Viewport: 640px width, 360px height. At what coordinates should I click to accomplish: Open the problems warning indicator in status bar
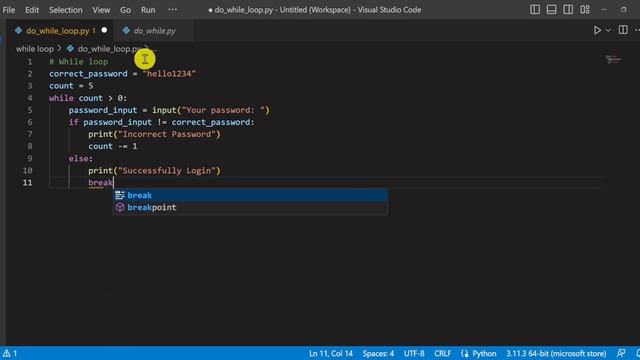tap(10, 353)
